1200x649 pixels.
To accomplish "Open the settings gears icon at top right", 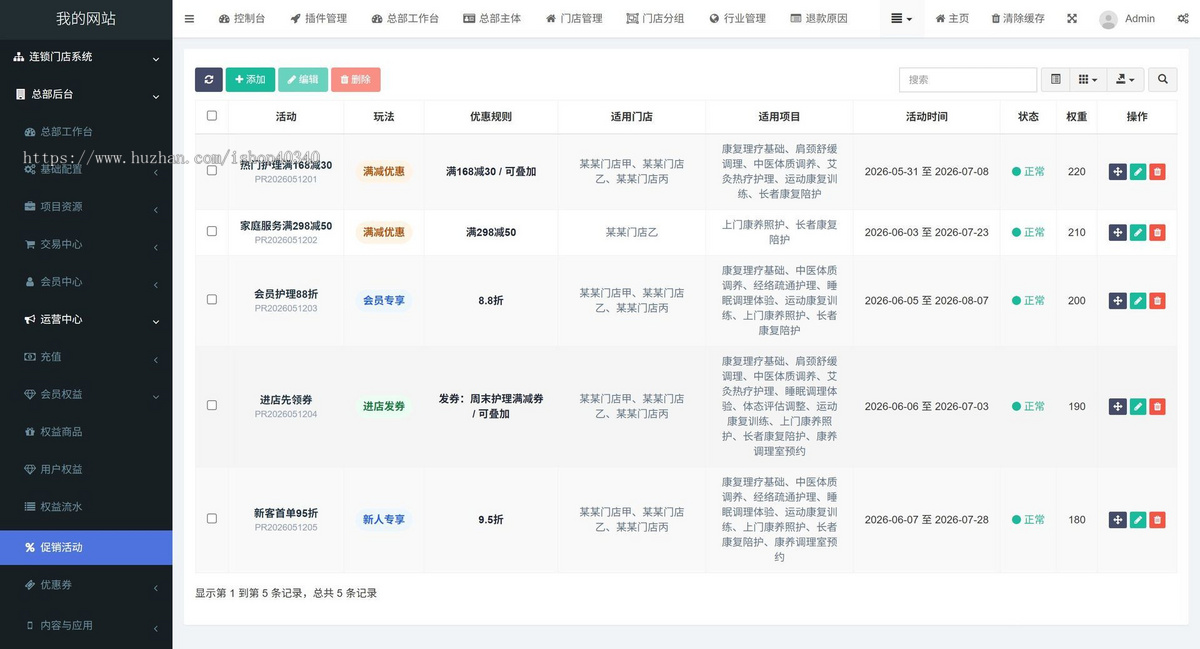I will pyautogui.click(x=1183, y=18).
